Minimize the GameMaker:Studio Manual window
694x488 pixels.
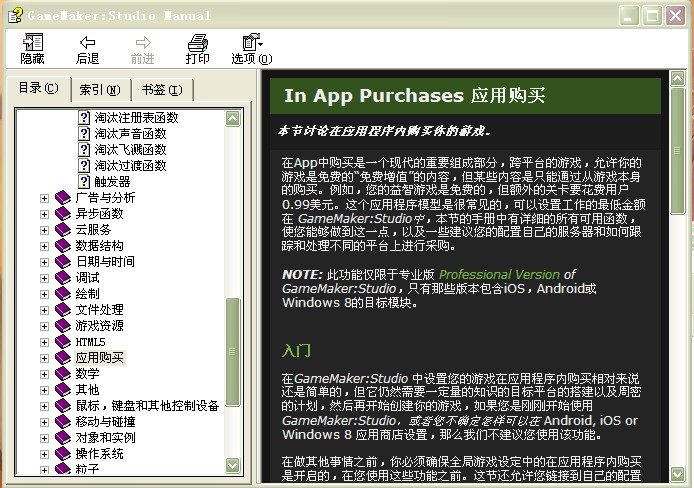pyautogui.click(x=628, y=16)
